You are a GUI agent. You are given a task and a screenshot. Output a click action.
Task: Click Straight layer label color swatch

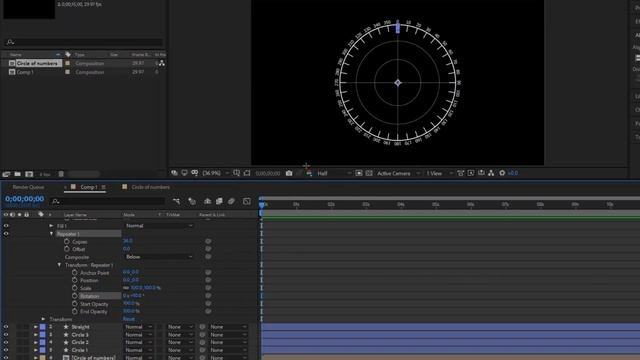coord(42,327)
